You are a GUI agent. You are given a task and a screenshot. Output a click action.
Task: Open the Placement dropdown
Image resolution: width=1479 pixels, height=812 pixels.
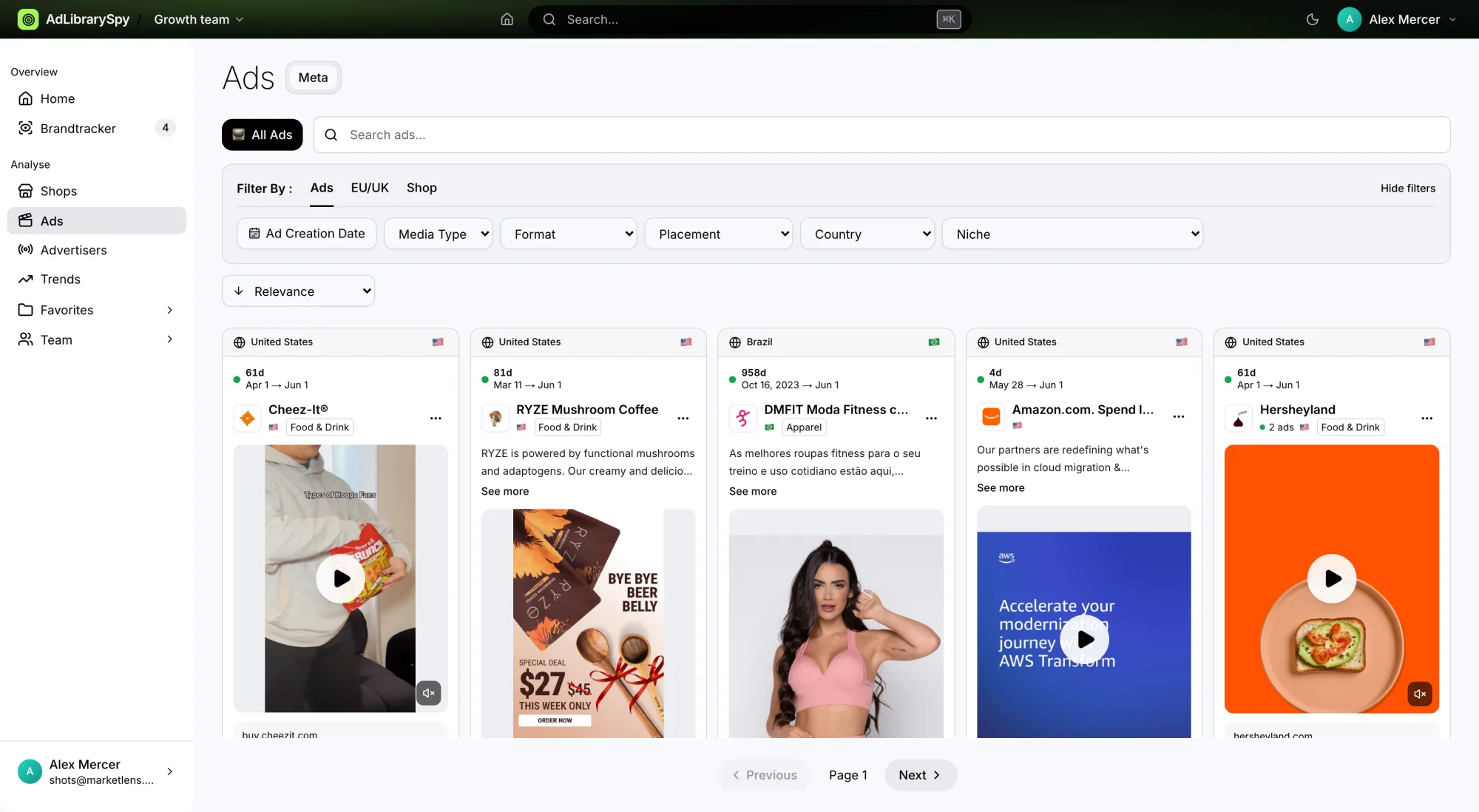[718, 234]
